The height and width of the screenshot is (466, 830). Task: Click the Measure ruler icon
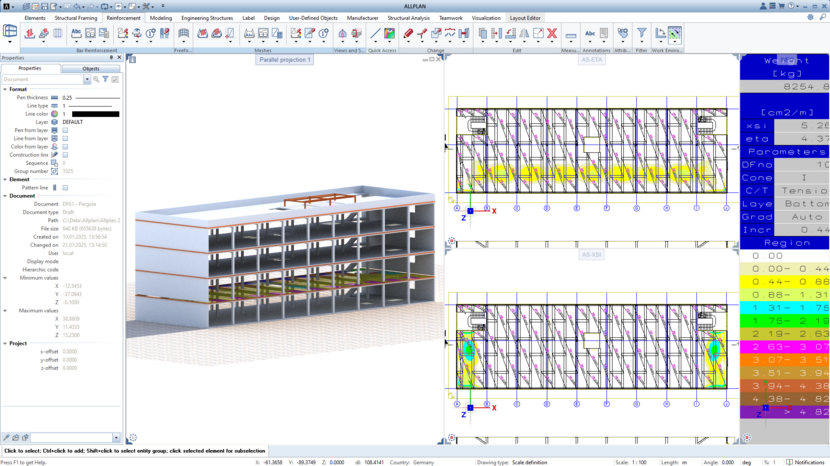571,34
